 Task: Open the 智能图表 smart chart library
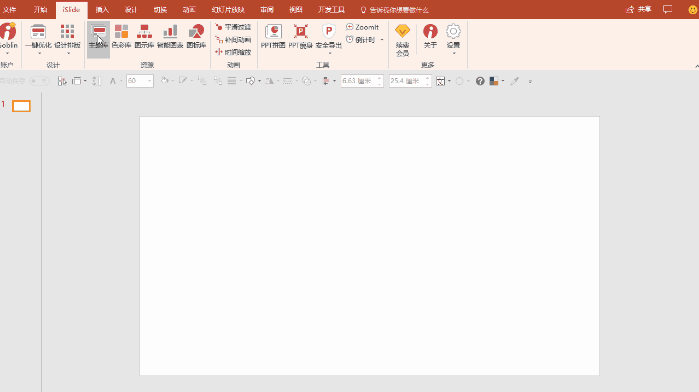pos(170,37)
